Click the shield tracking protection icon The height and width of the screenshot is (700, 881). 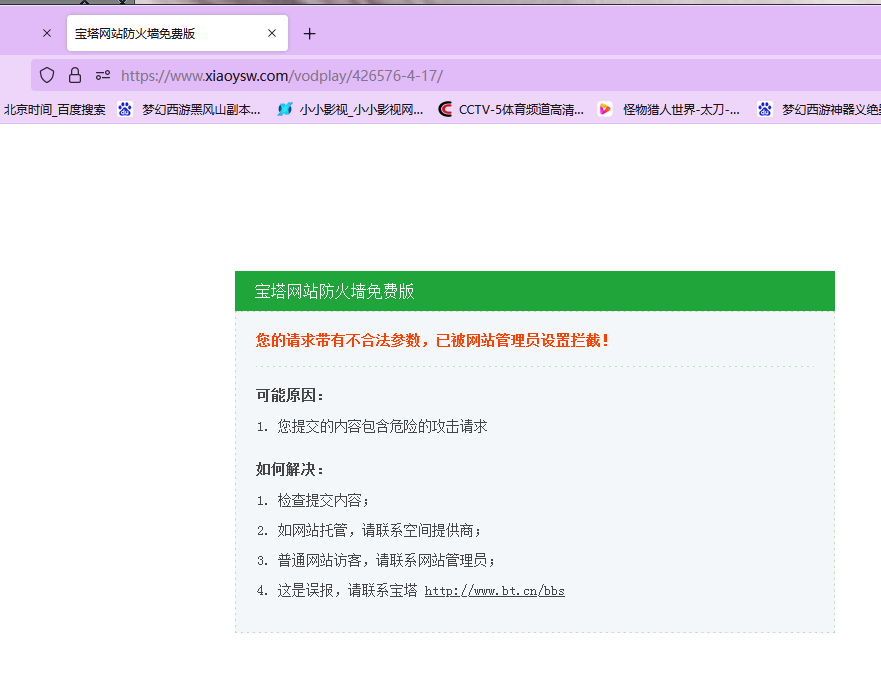tap(47, 75)
